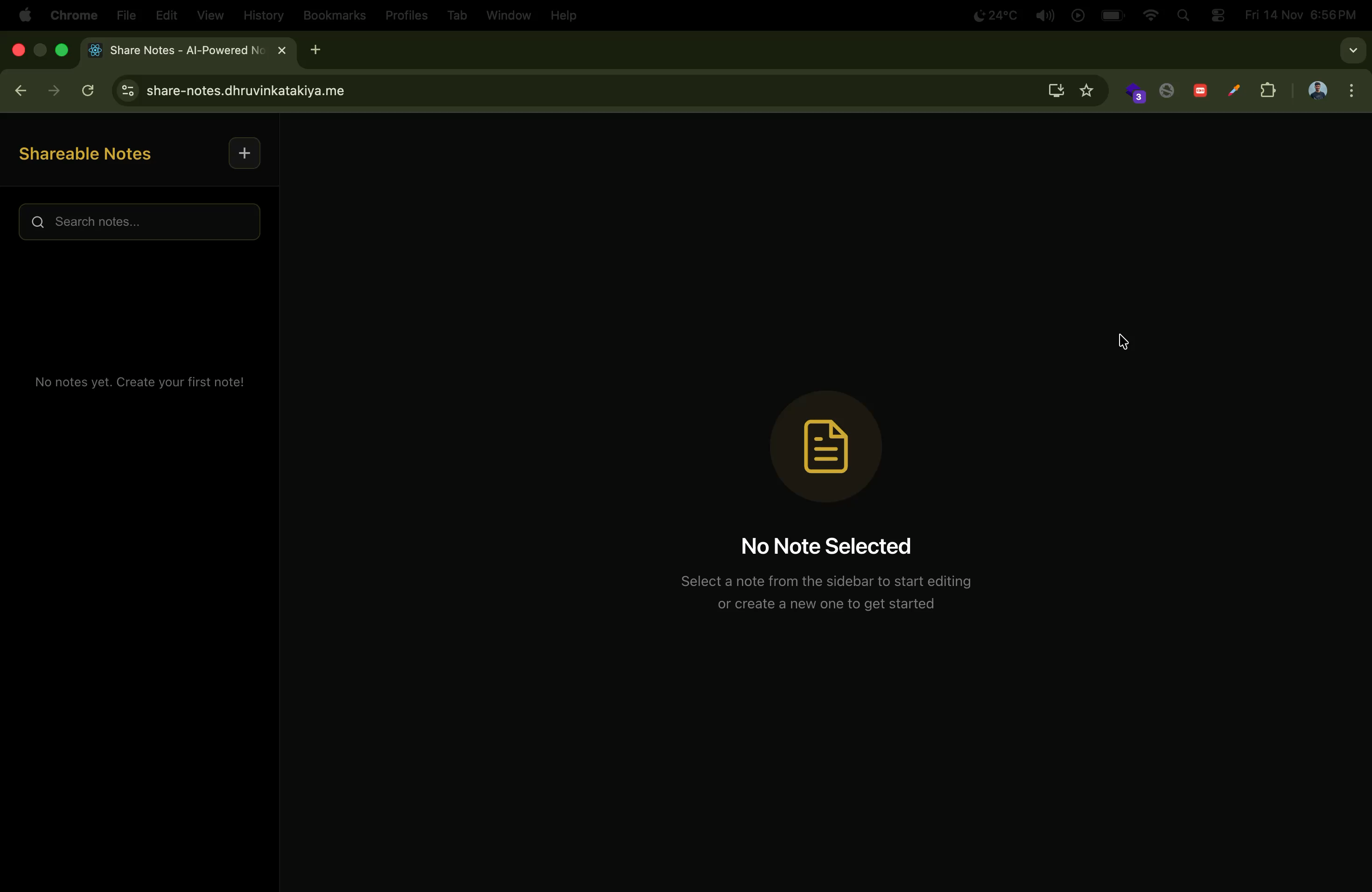Image resolution: width=1372 pixels, height=892 pixels.
Task: Open the Chrome extensions puzzle icon
Action: (x=1269, y=91)
